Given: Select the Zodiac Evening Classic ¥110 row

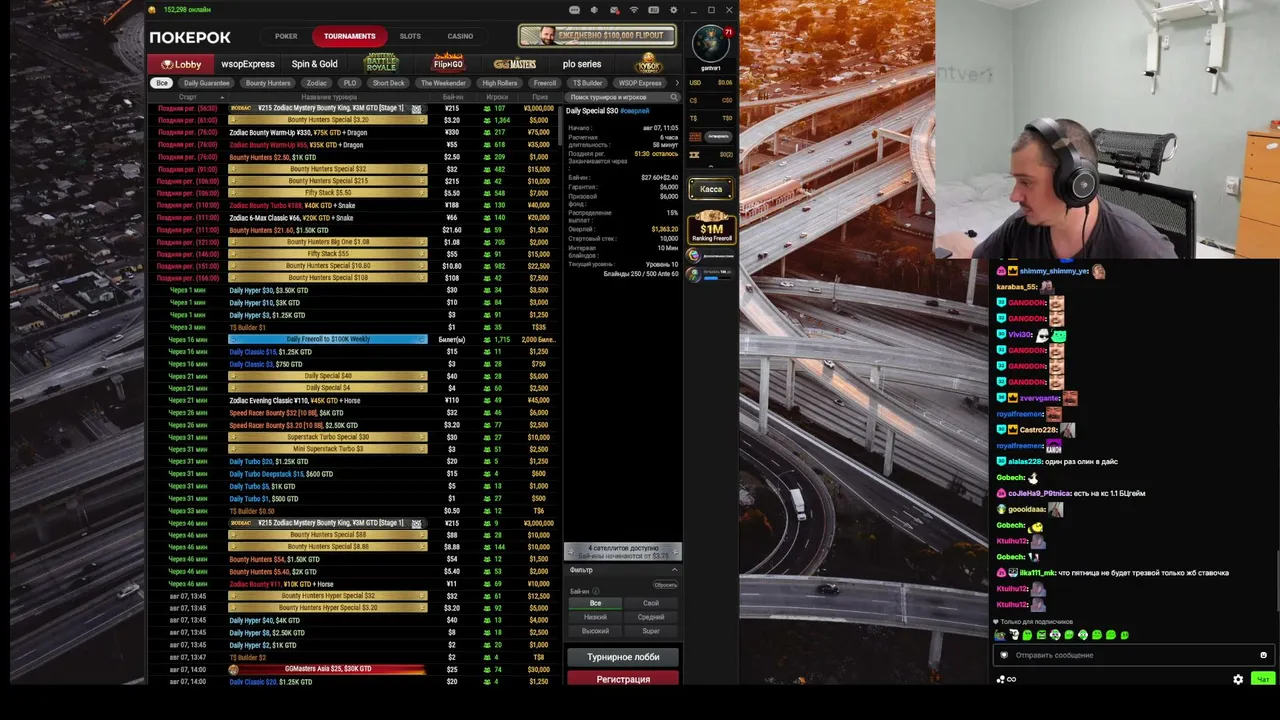Looking at the screenshot, I should tap(355, 400).
